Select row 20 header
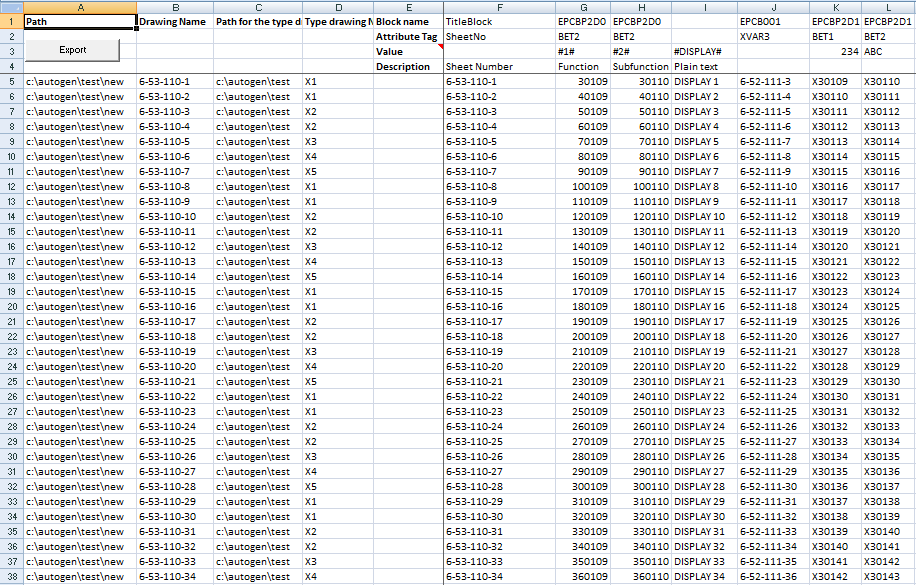The image size is (916, 585). [x=12, y=307]
